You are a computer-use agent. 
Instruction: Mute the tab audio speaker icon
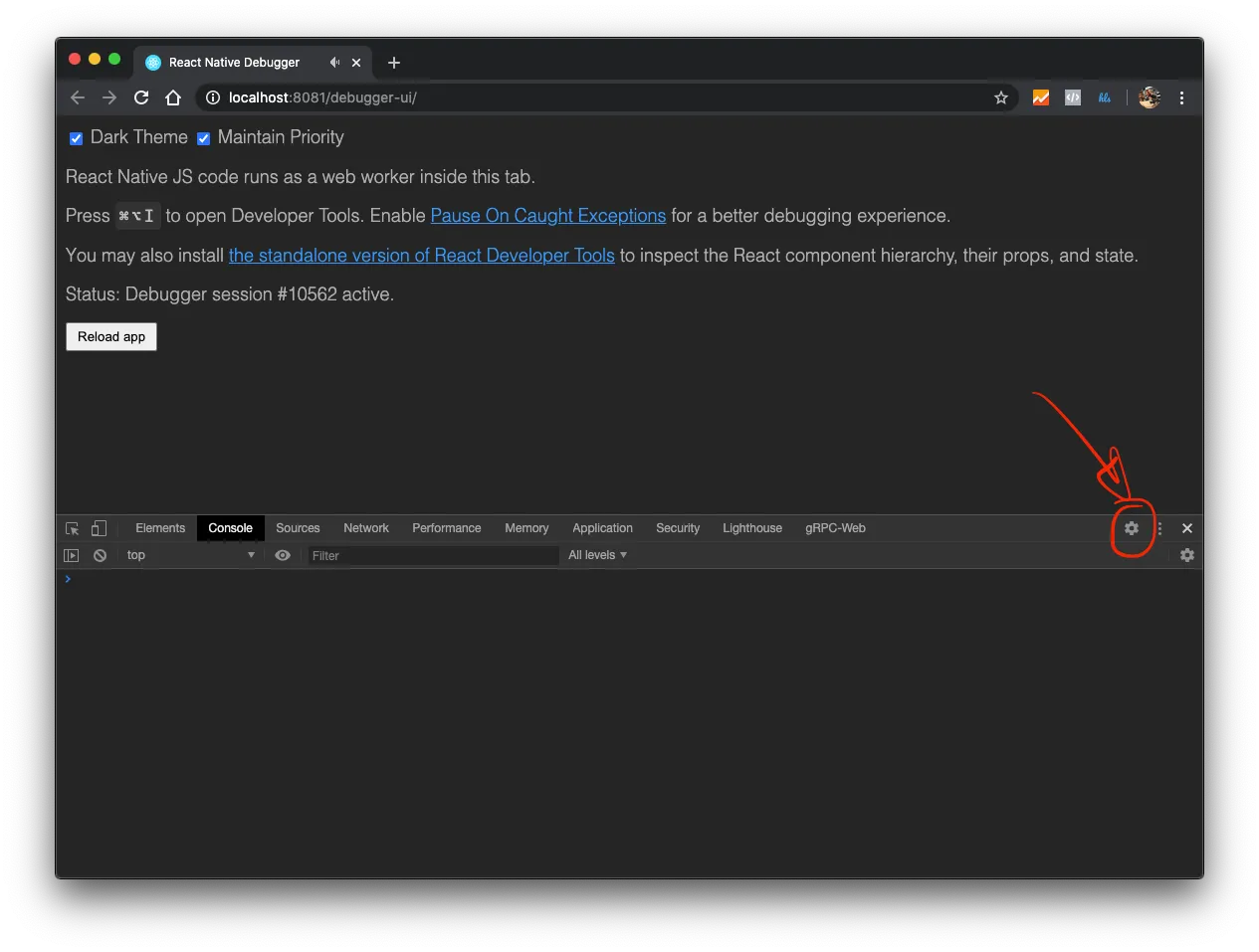click(x=334, y=62)
